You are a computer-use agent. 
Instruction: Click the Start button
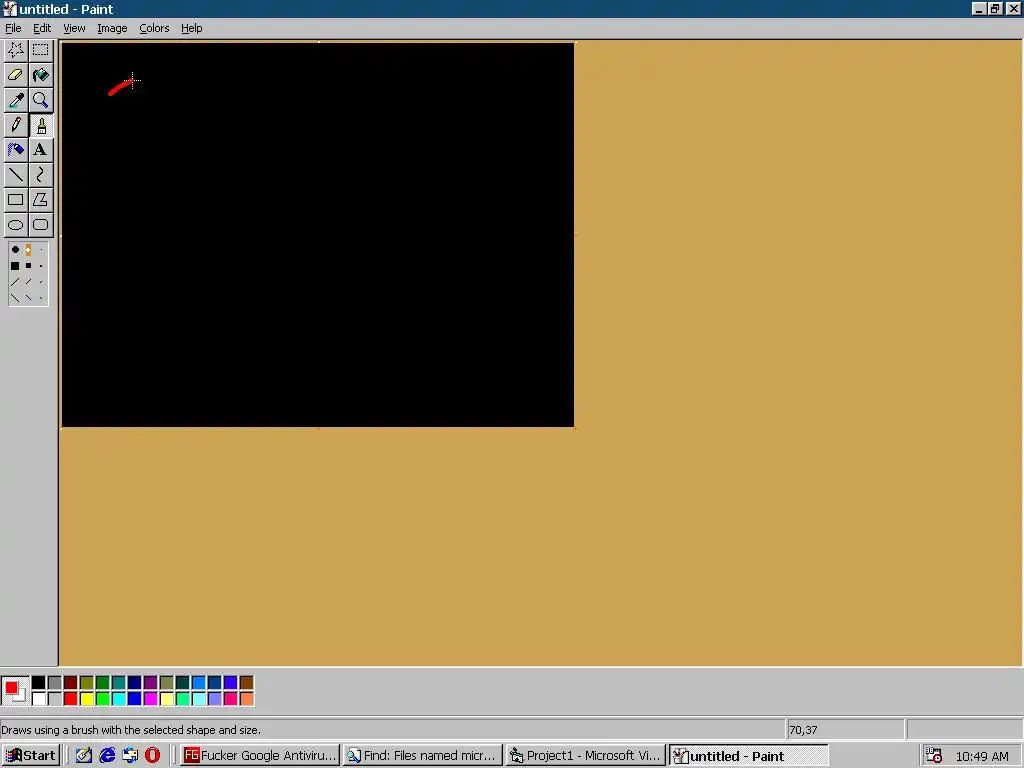pos(31,756)
